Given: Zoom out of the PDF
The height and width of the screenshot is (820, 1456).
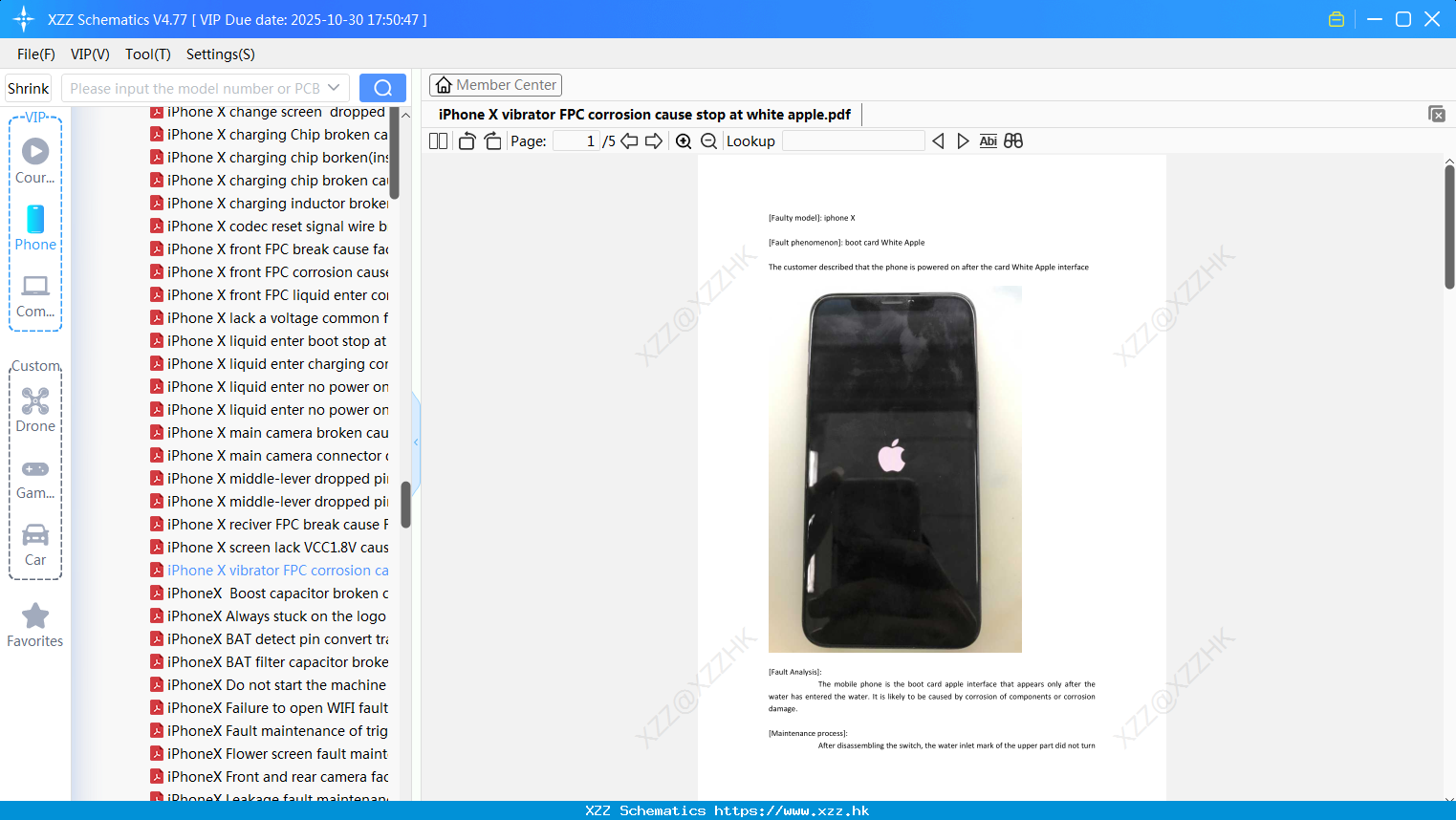Looking at the screenshot, I should point(708,141).
